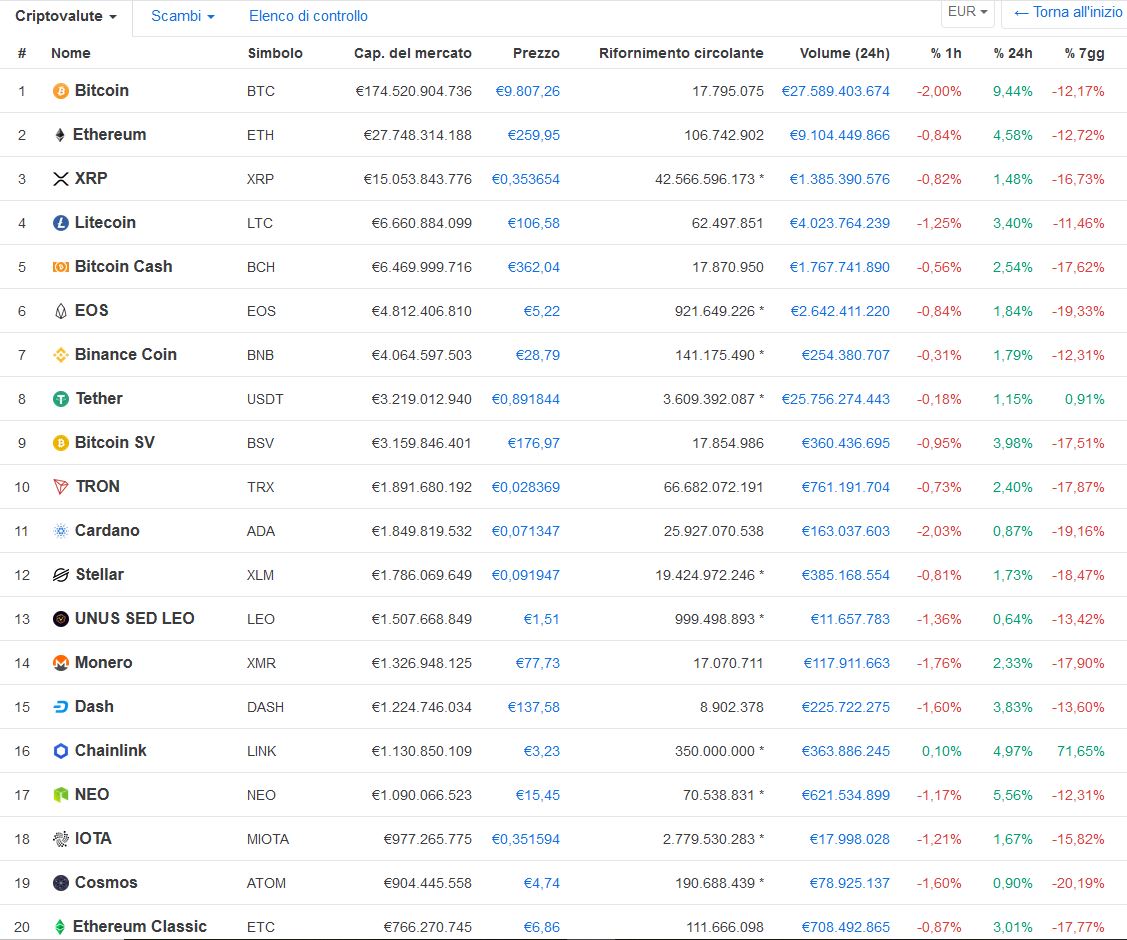Viewport: 1127px width, 940px height.
Task: Select Chainlink 7-day change 71,65%
Action: pyautogui.click(x=1081, y=751)
